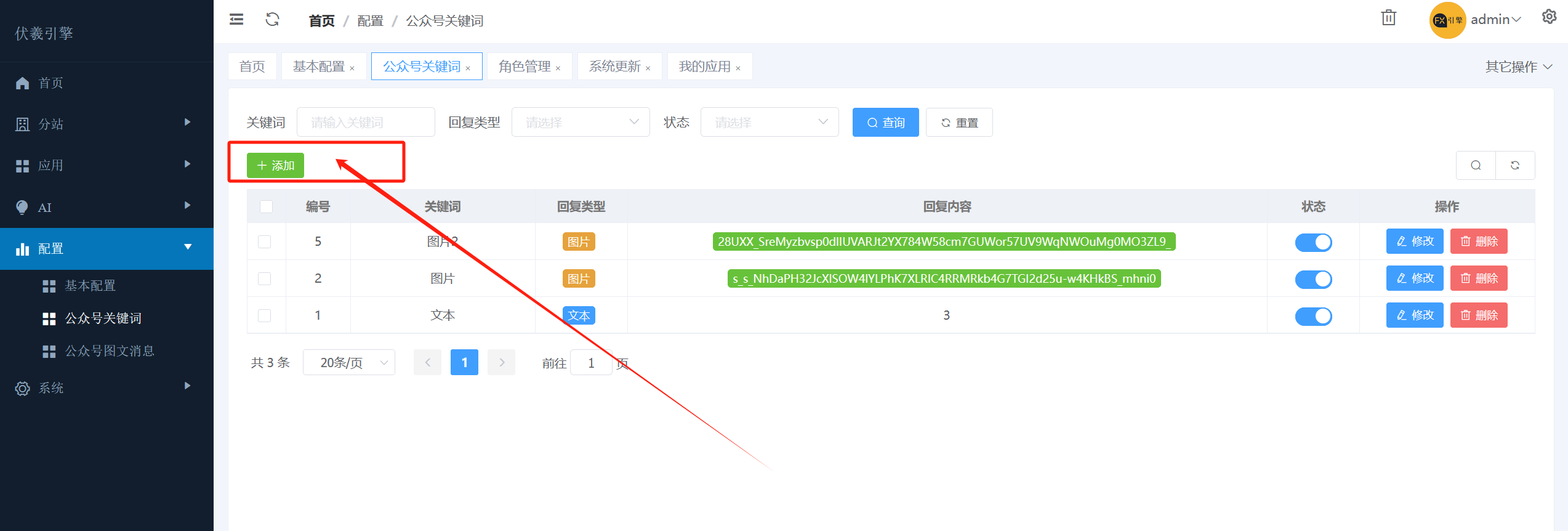Click 修改 for entry number 2

[1415, 278]
